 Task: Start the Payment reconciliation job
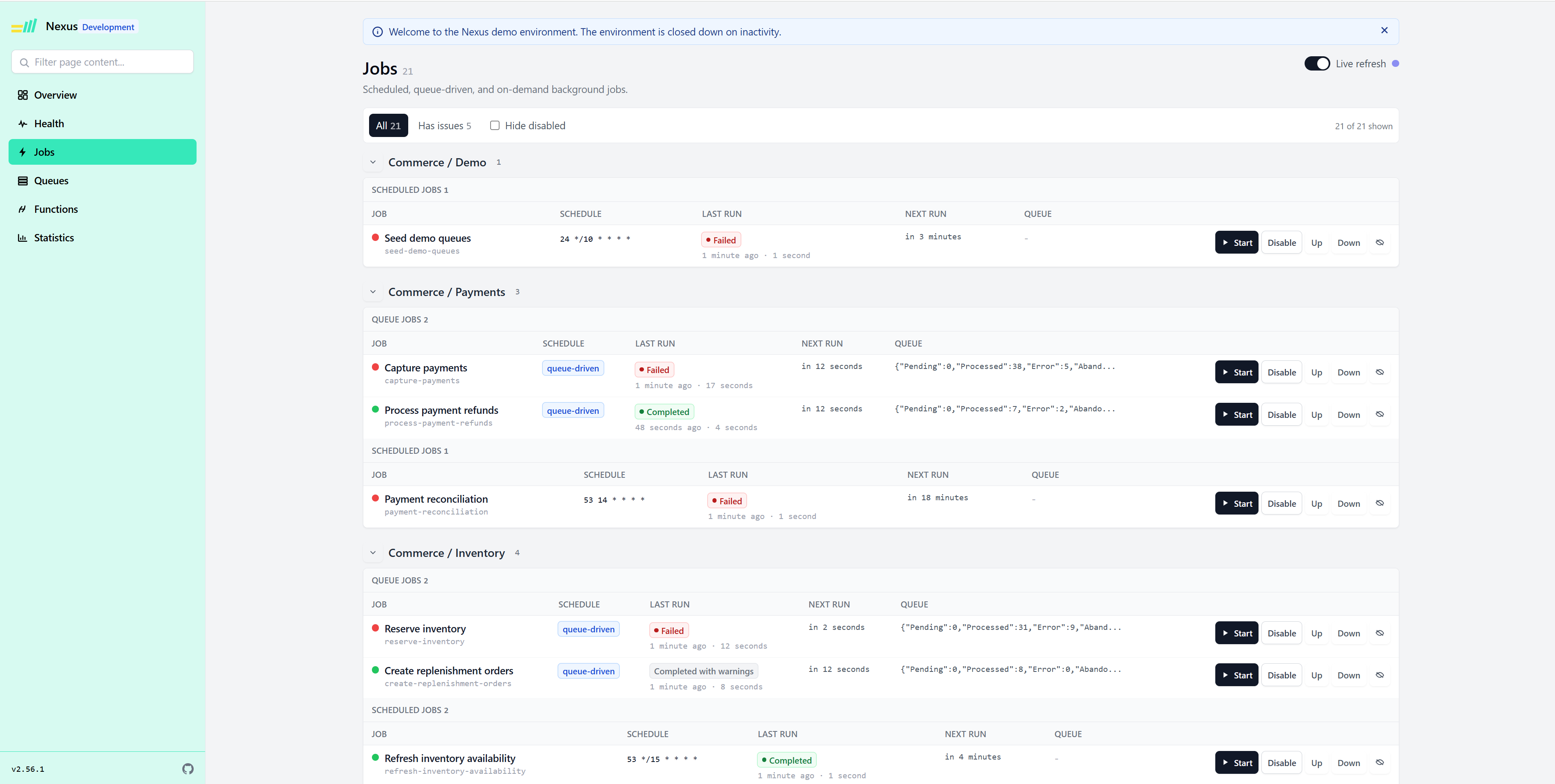tap(1236, 504)
